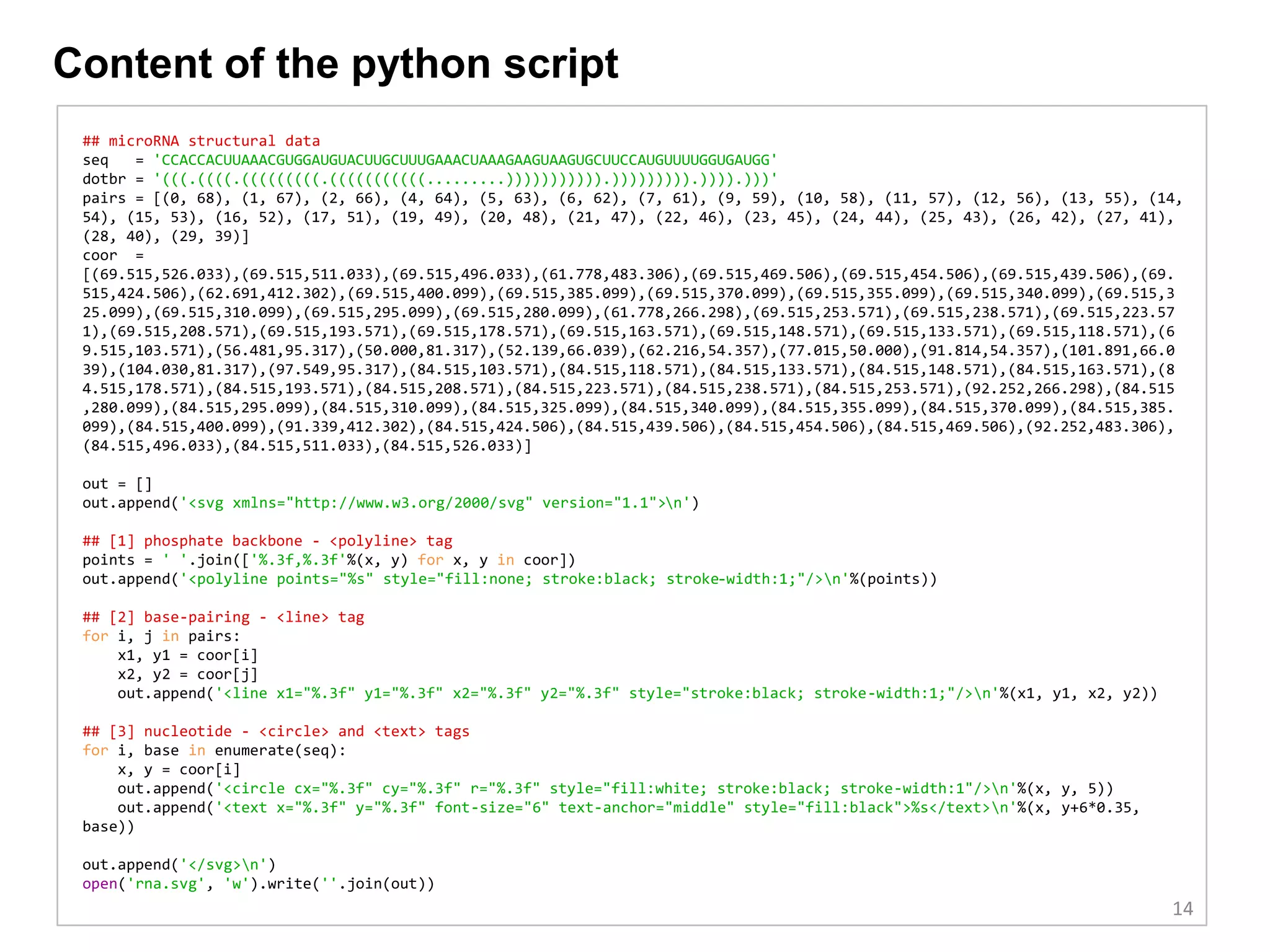Click the slide title 'Content of the python script'
This screenshot has height=952, width=1270.
(335, 64)
